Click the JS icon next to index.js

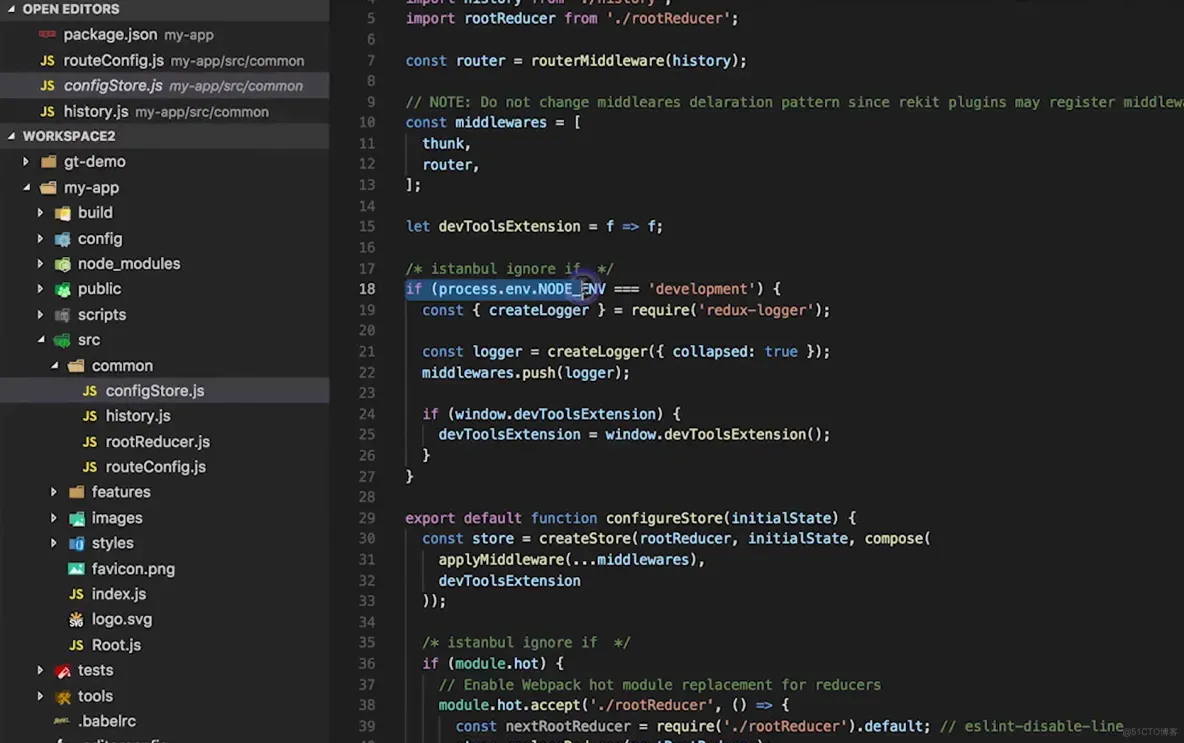pyautogui.click(x=76, y=594)
